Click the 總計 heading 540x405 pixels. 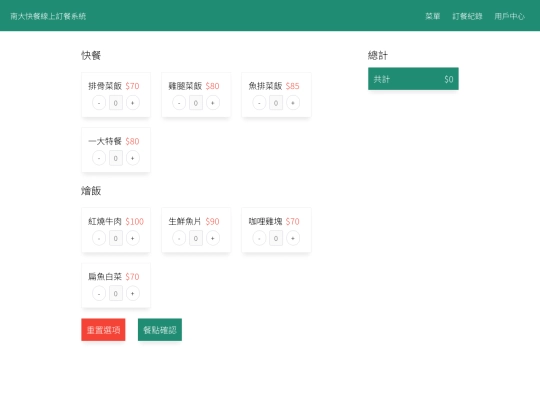[378, 55]
